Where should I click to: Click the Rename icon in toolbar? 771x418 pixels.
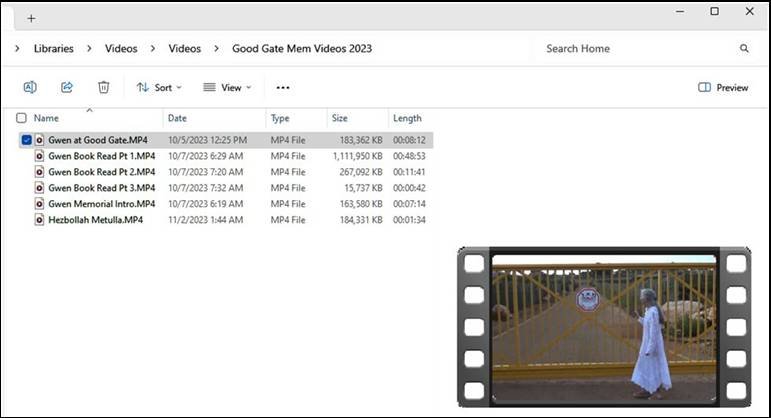tap(30, 87)
